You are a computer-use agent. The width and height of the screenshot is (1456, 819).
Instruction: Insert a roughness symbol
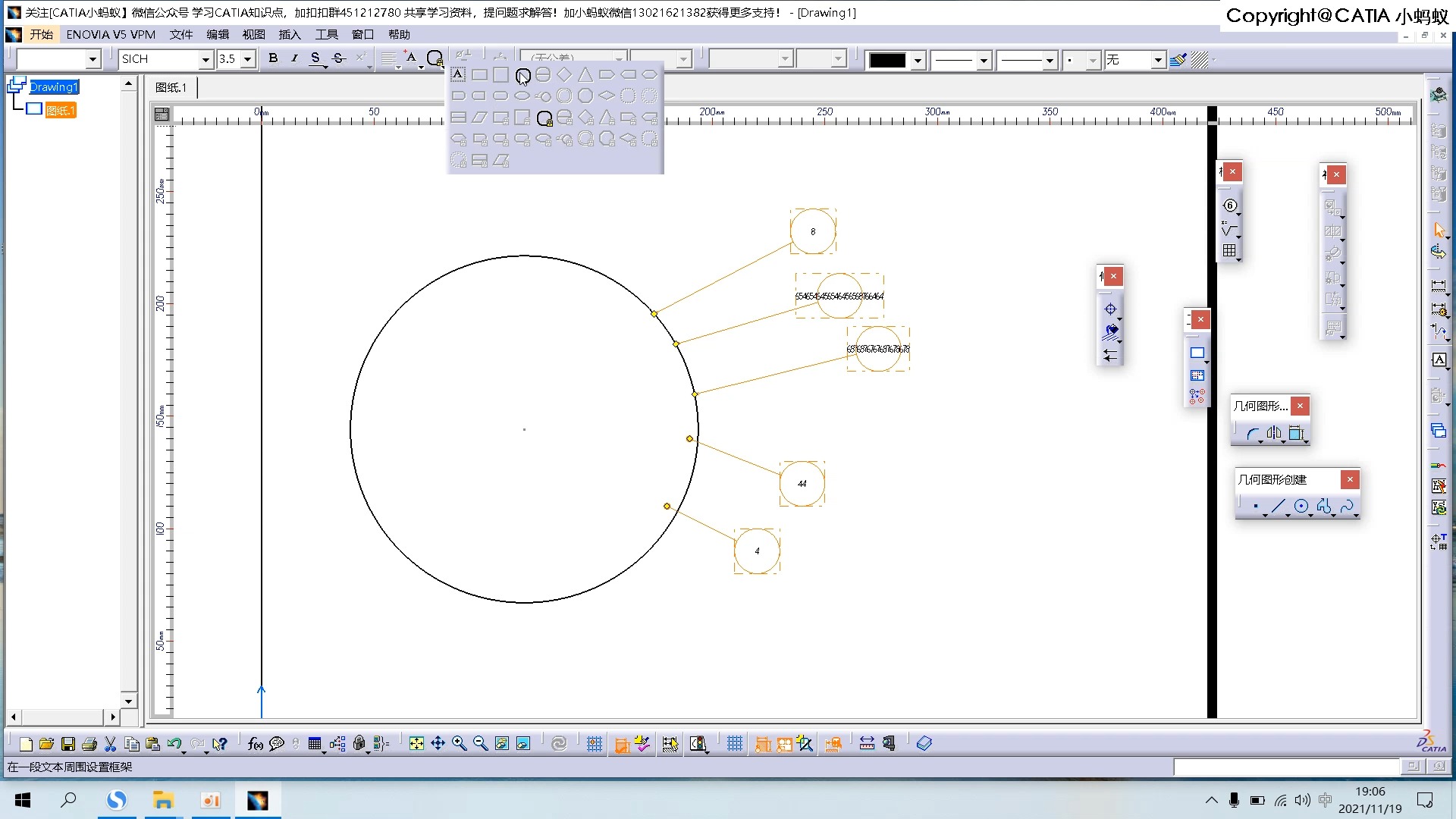click(1230, 228)
